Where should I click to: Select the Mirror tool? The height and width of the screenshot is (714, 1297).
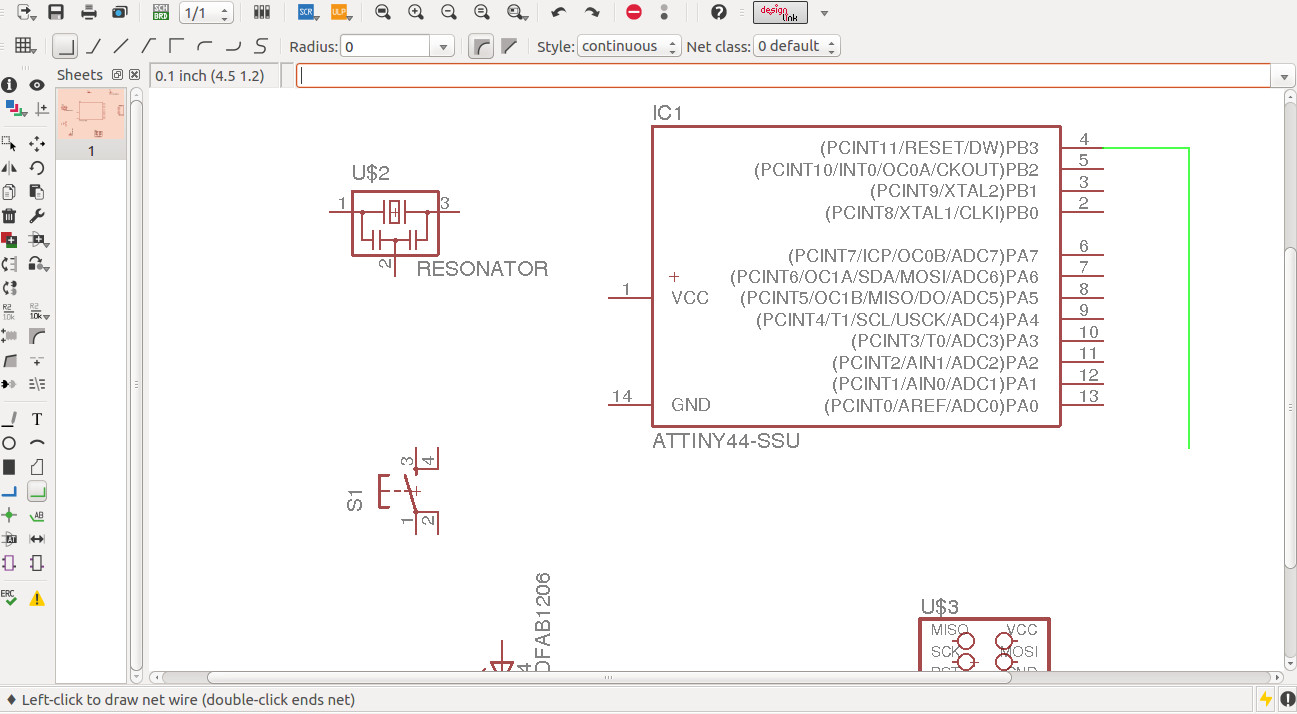point(10,168)
